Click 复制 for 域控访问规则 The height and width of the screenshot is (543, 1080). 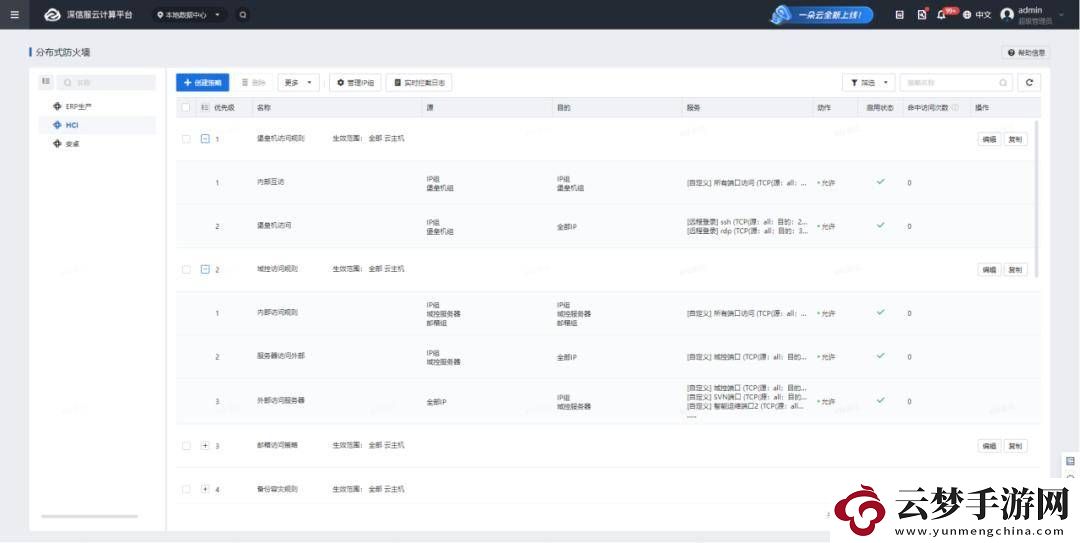point(1015,270)
